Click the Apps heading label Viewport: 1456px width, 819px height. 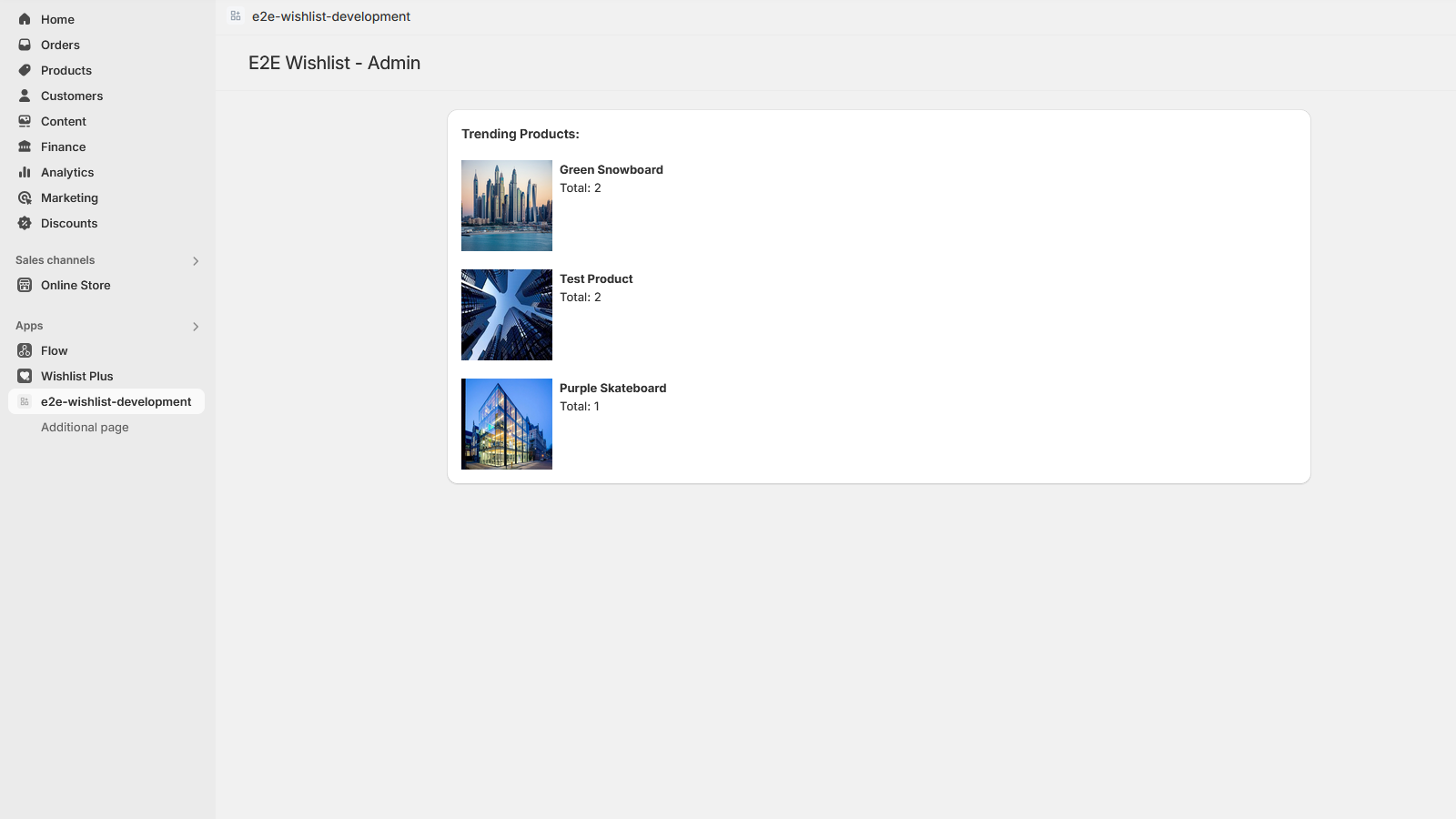pos(29,326)
